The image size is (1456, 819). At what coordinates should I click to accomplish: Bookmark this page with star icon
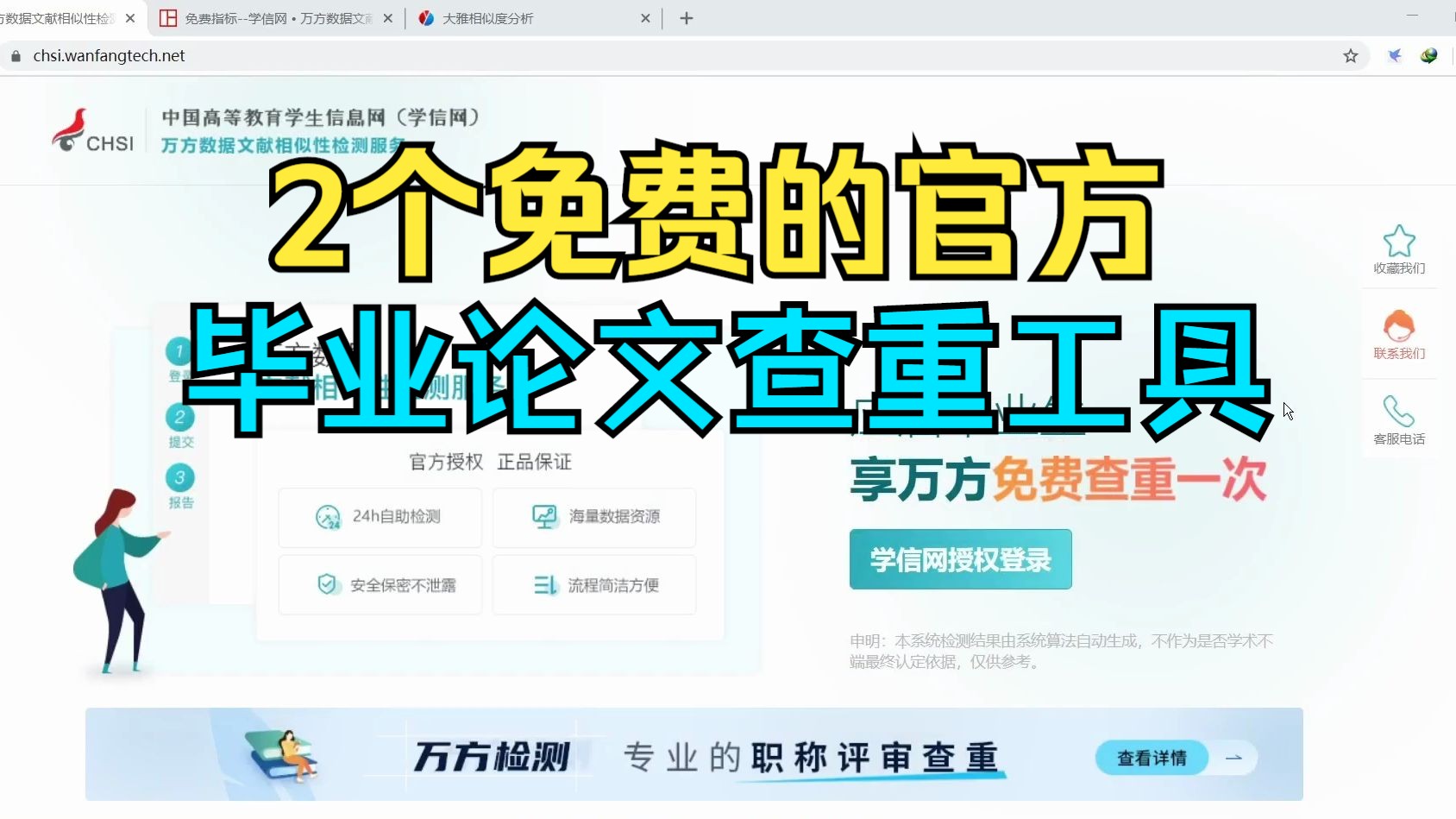[x=1351, y=56]
